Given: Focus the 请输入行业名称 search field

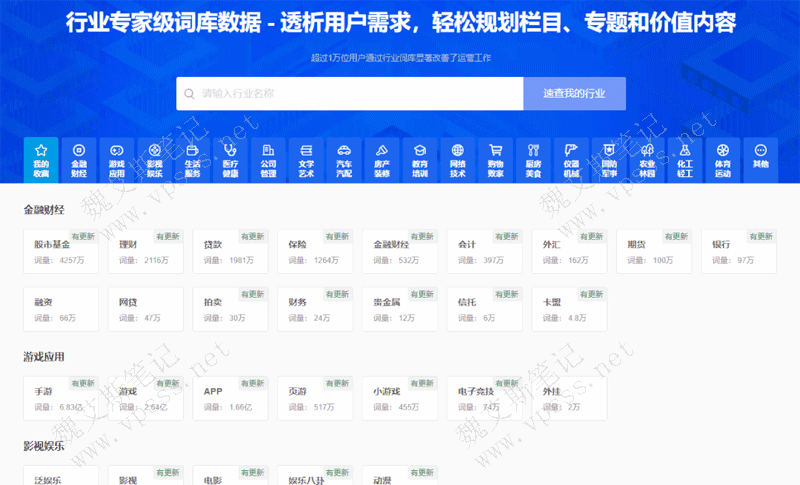Looking at the screenshot, I should (x=350, y=94).
